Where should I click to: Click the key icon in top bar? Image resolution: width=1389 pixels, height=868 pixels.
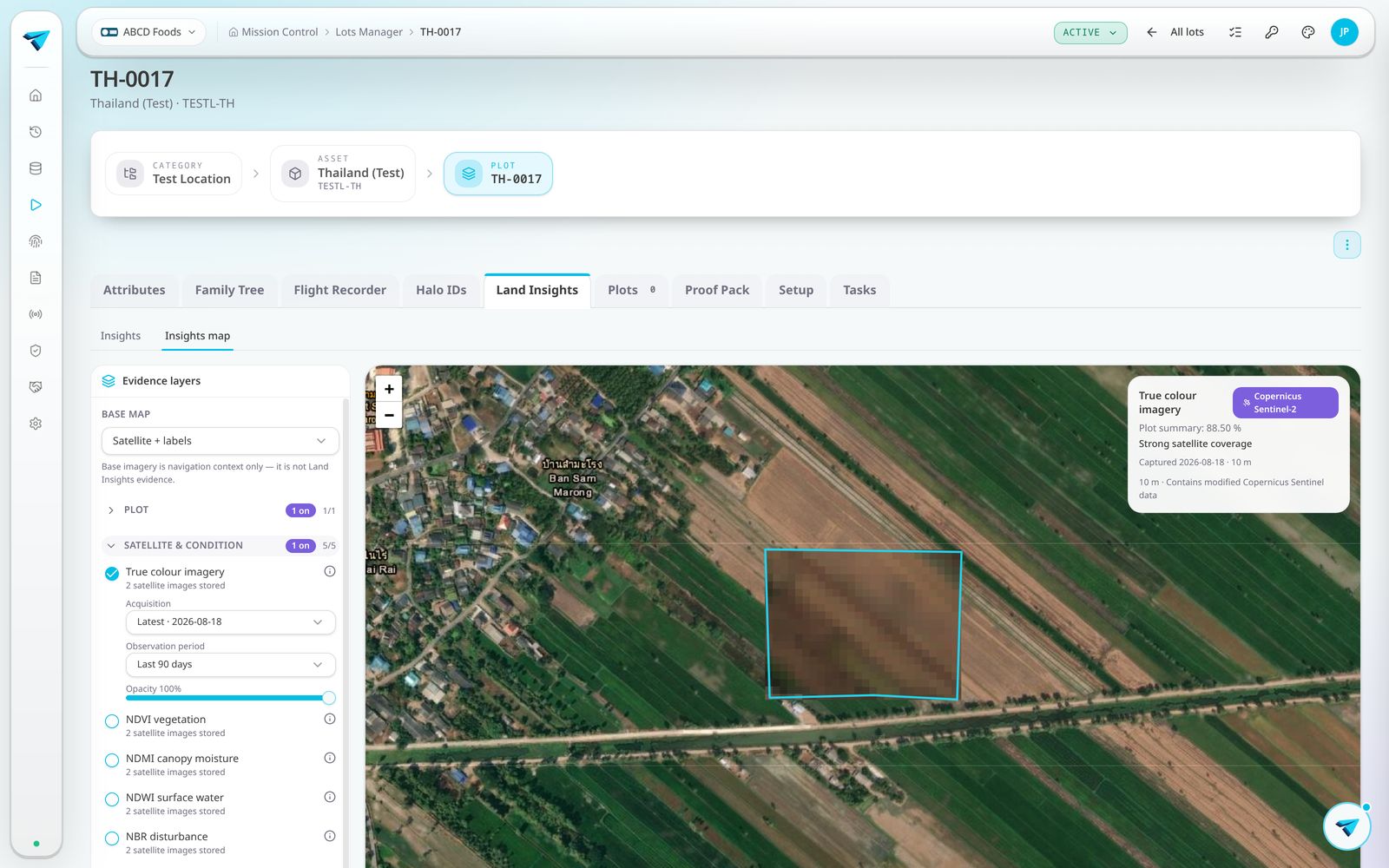click(1272, 32)
